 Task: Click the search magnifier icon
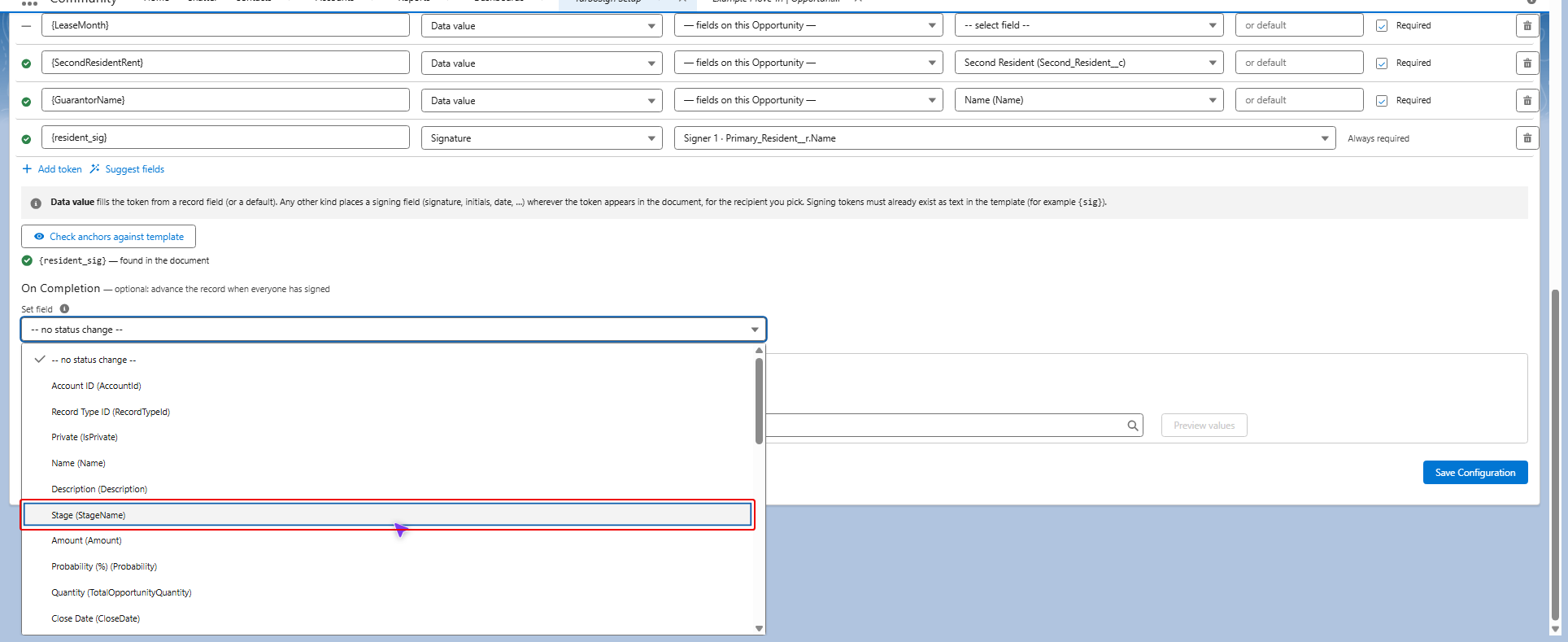[1132, 426]
